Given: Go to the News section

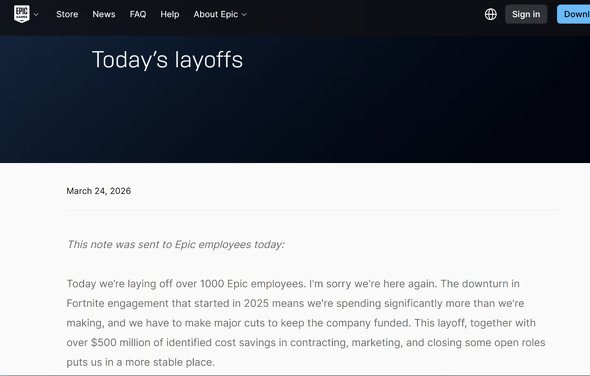Looking at the screenshot, I should (104, 14).
